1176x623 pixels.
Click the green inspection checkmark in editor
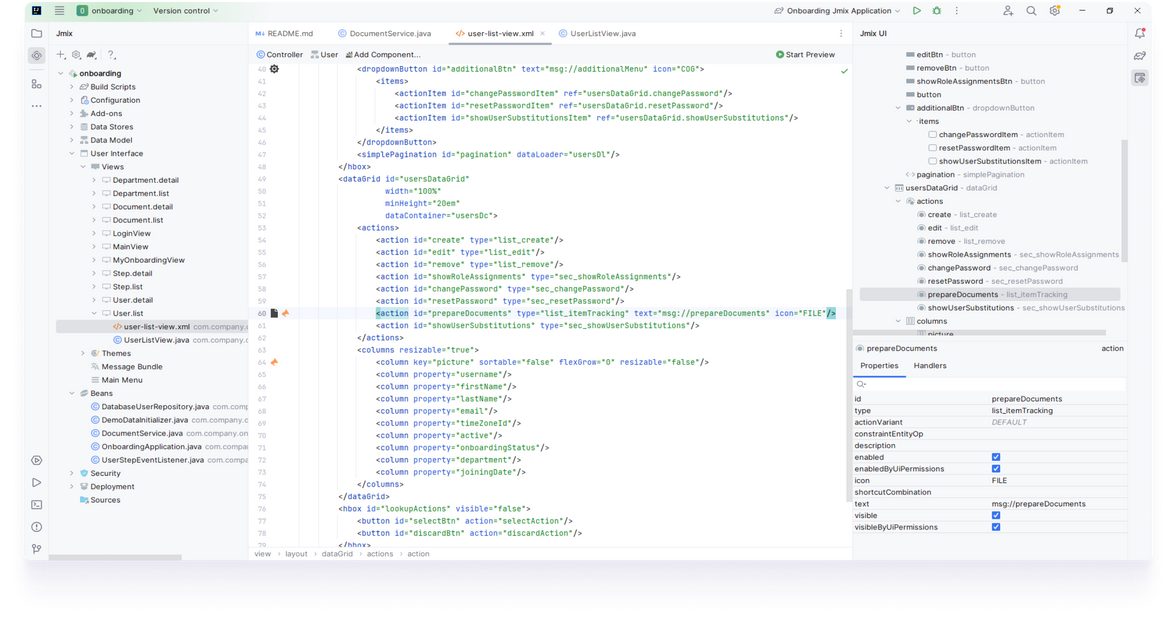point(844,71)
